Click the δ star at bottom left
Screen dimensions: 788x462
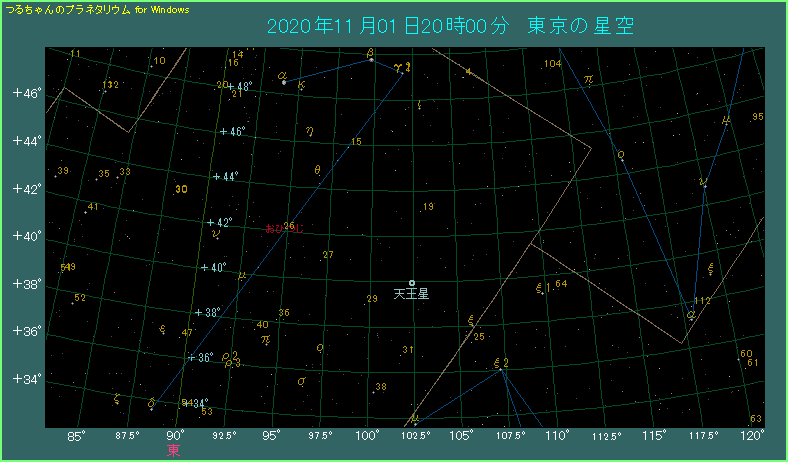tap(151, 406)
